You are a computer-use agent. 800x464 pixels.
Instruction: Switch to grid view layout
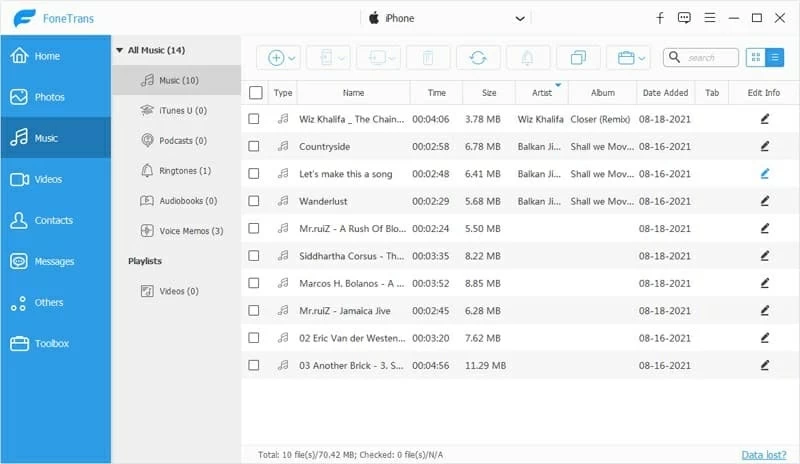pyautogui.click(x=756, y=58)
